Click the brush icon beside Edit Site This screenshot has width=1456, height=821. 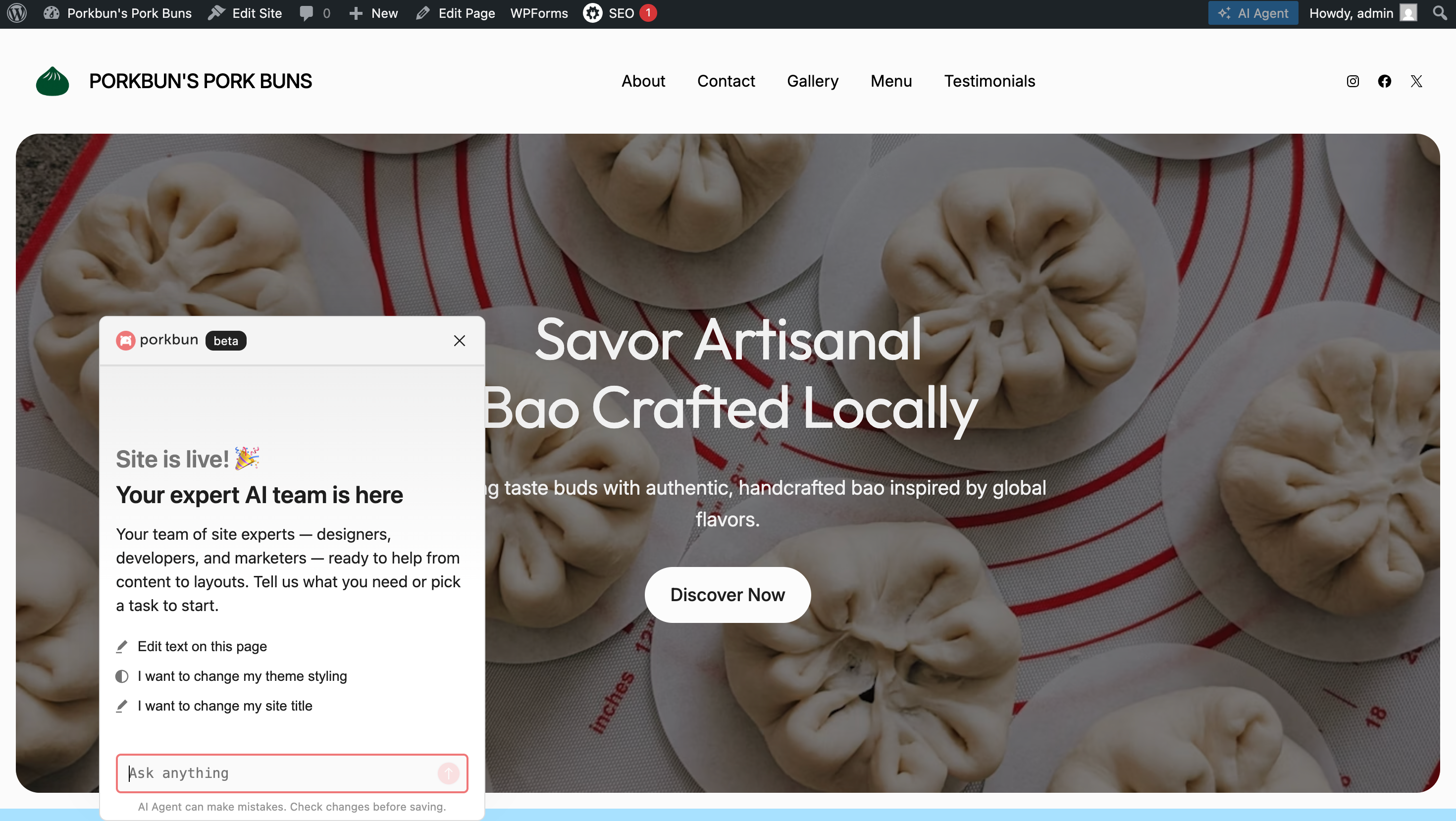coord(216,12)
